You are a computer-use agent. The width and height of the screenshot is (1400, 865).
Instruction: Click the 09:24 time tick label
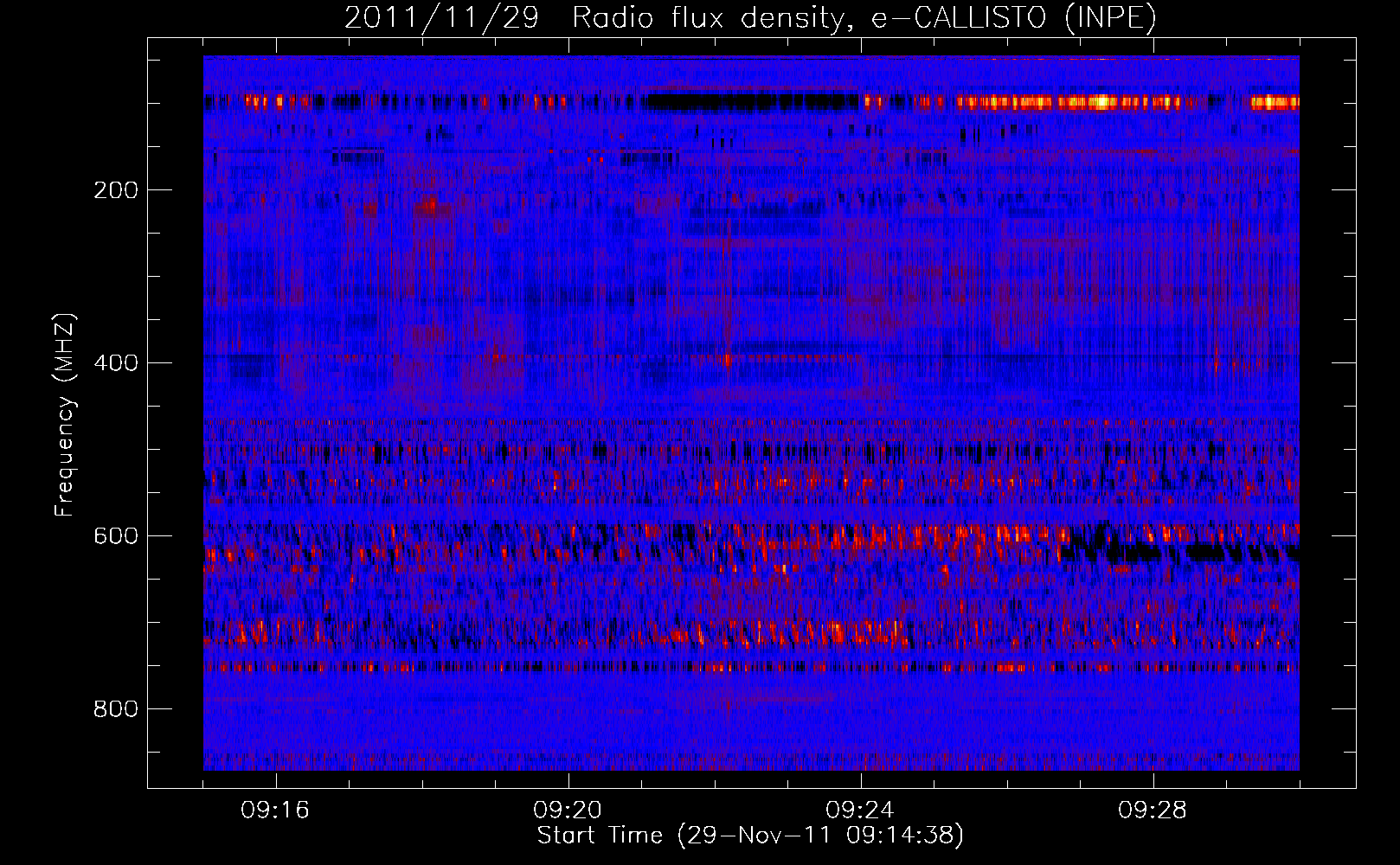tap(860, 811)
